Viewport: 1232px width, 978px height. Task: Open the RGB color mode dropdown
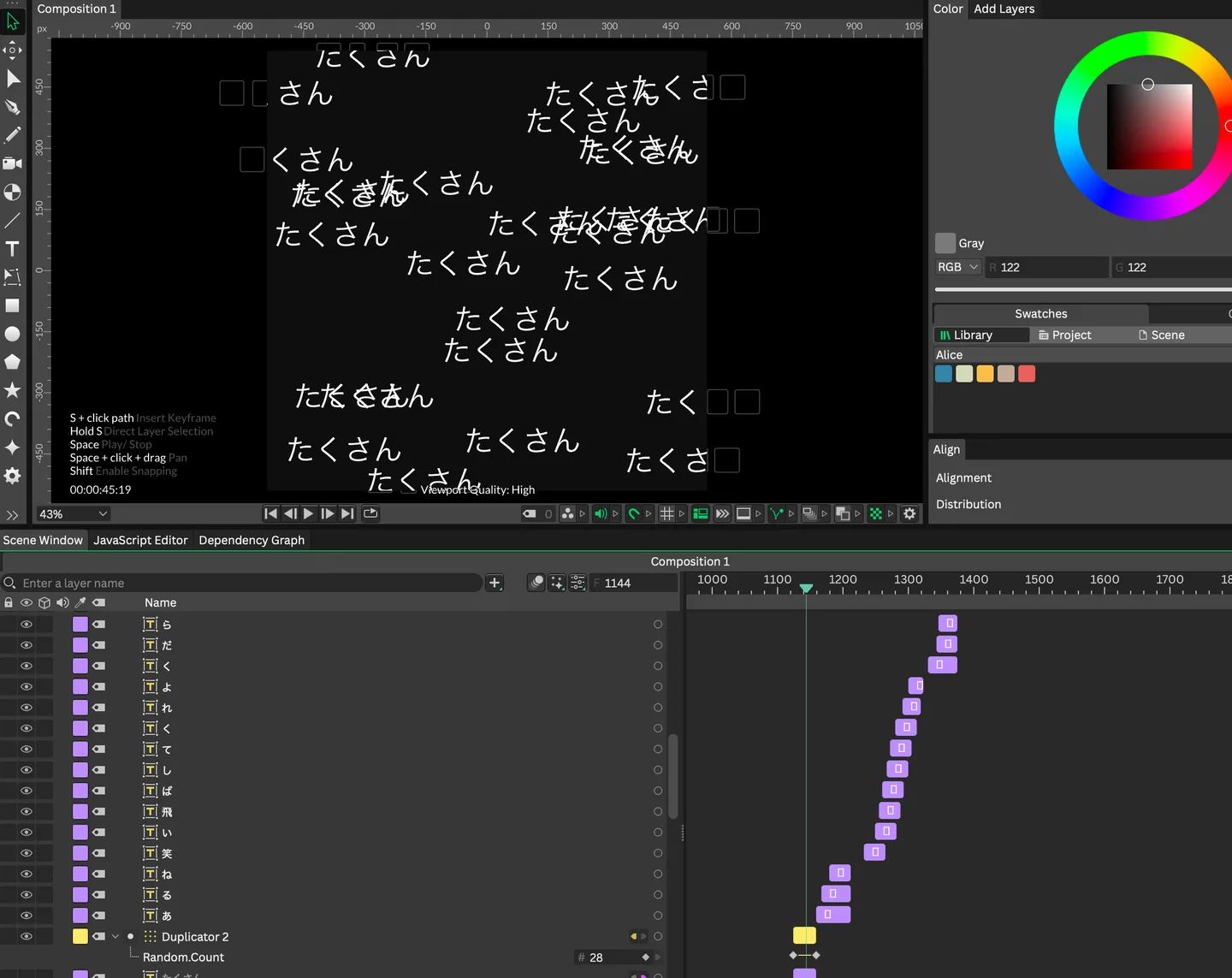point(957,267)
